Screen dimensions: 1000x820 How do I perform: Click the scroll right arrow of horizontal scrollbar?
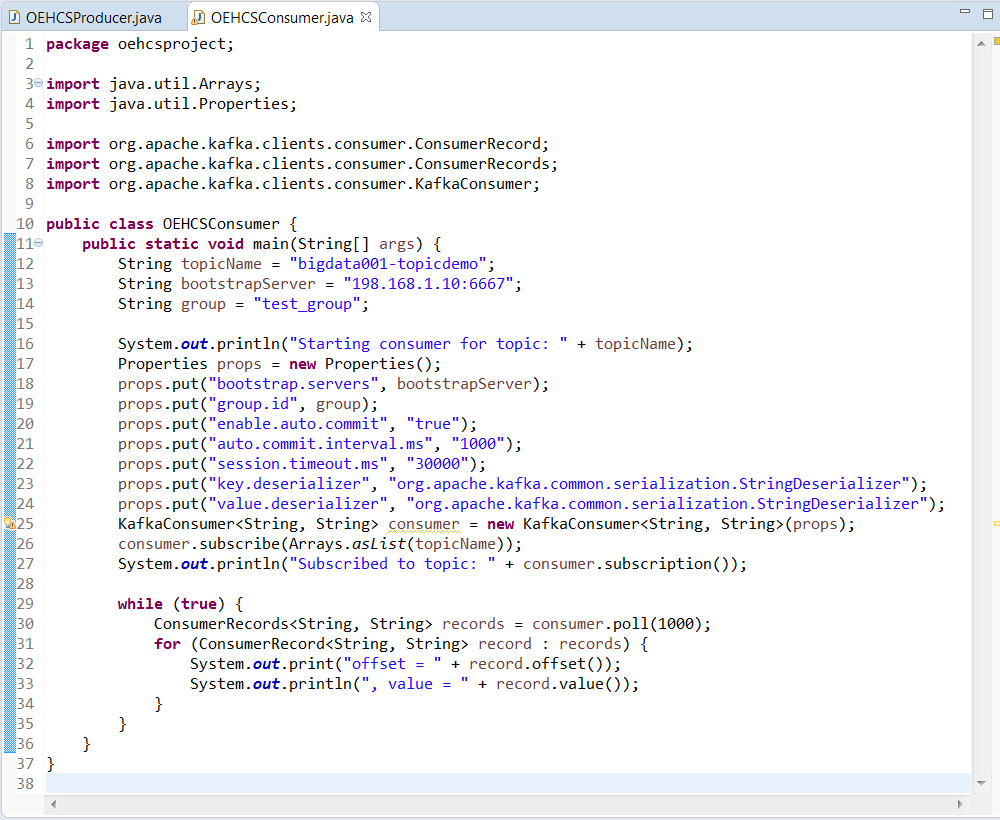tap(960, 804)
